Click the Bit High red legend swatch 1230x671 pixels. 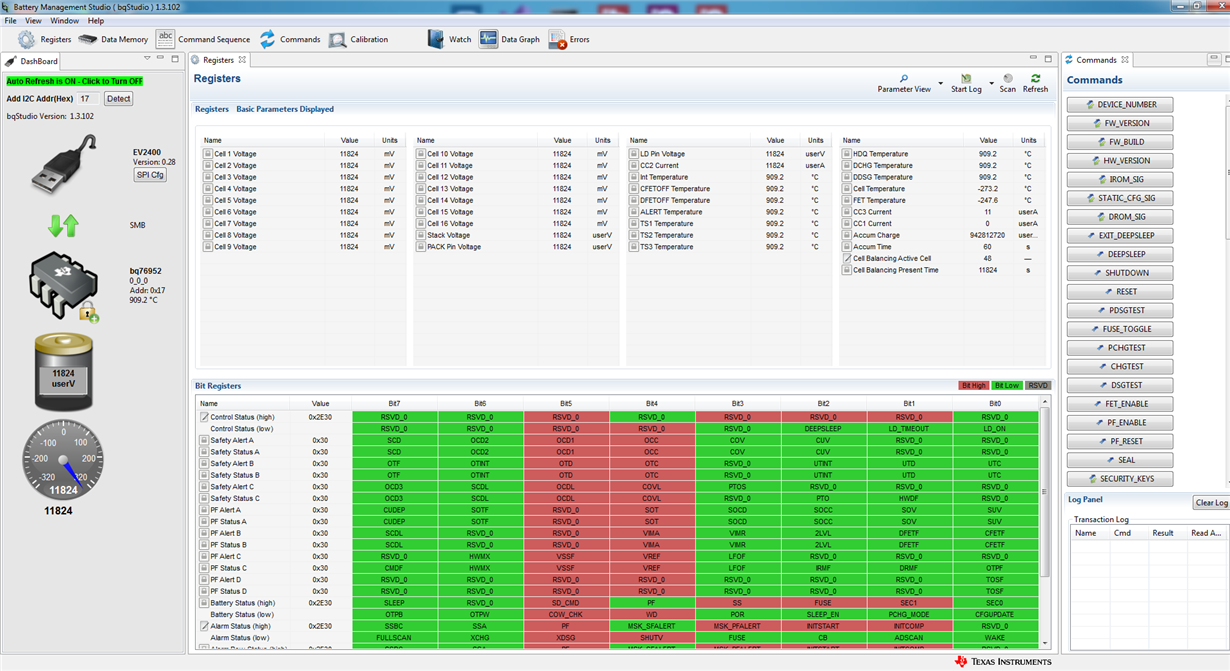[973, 385]
